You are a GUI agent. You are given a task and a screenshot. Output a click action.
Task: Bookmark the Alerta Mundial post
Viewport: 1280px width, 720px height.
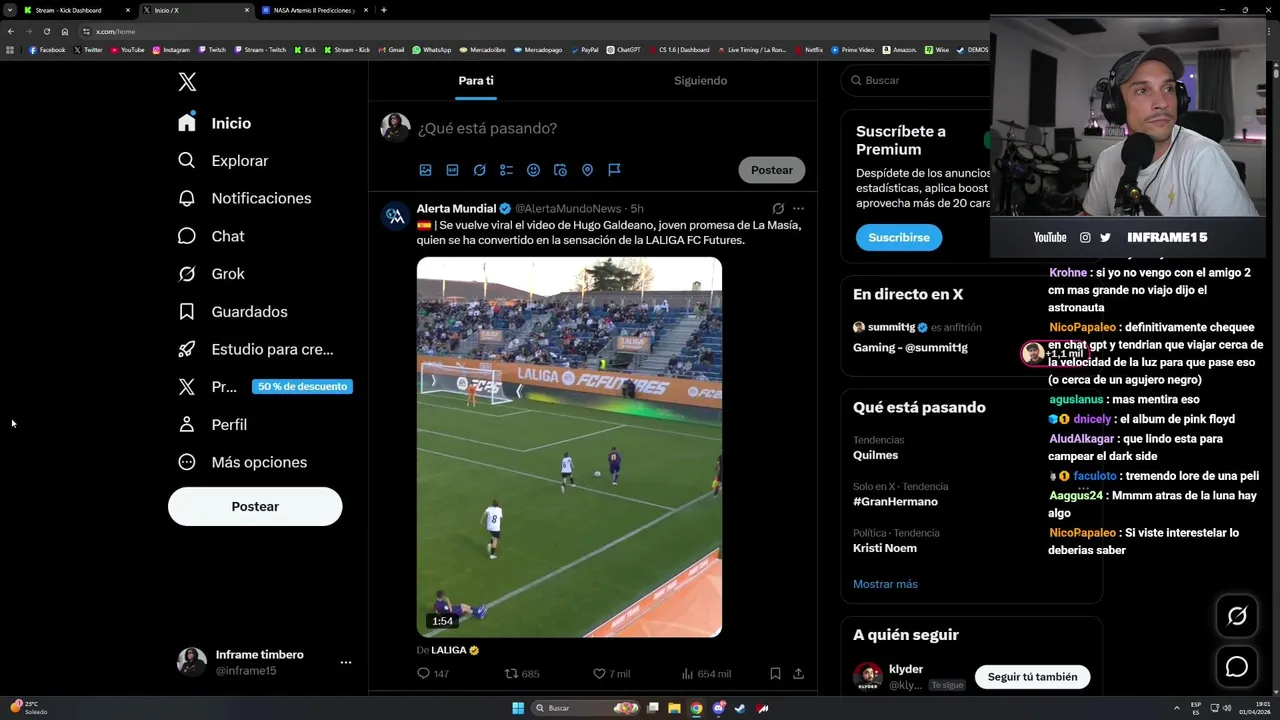point(775,674)
